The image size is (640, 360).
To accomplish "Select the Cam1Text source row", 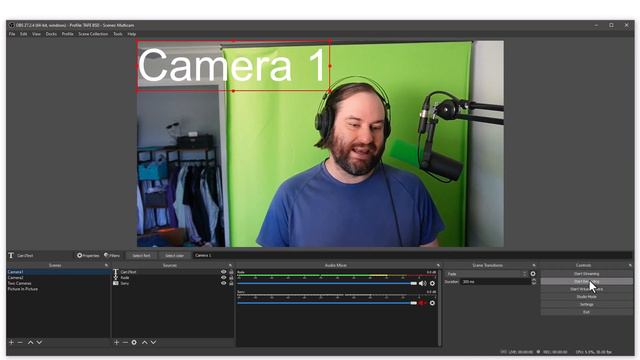I will pyautogui.click(x=173, y=272).
